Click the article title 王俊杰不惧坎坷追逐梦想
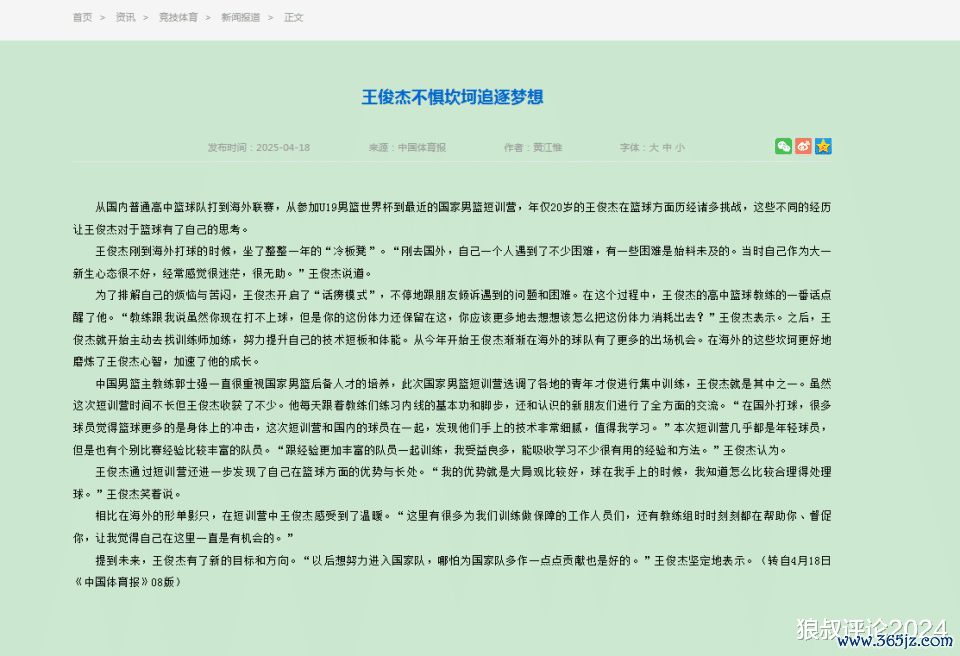This screenshot has width=960, height=656. [x=452, y=97]
